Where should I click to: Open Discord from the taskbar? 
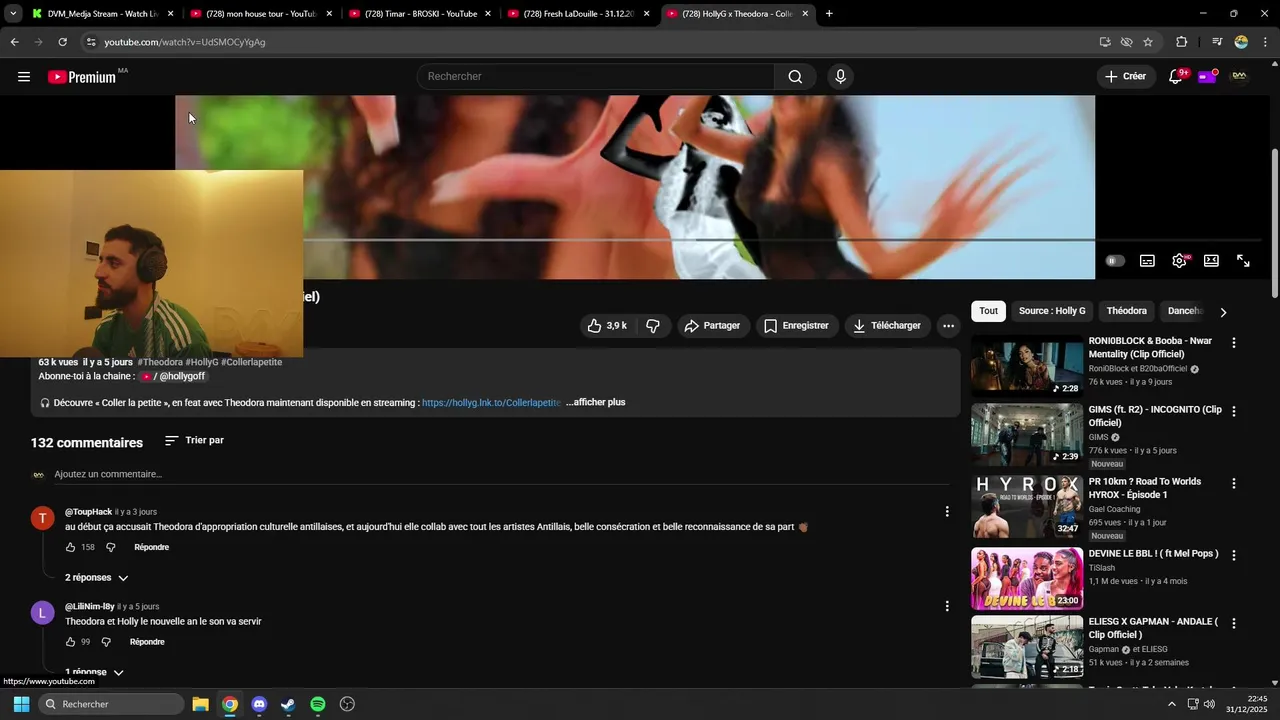click(x=259, y=704)
